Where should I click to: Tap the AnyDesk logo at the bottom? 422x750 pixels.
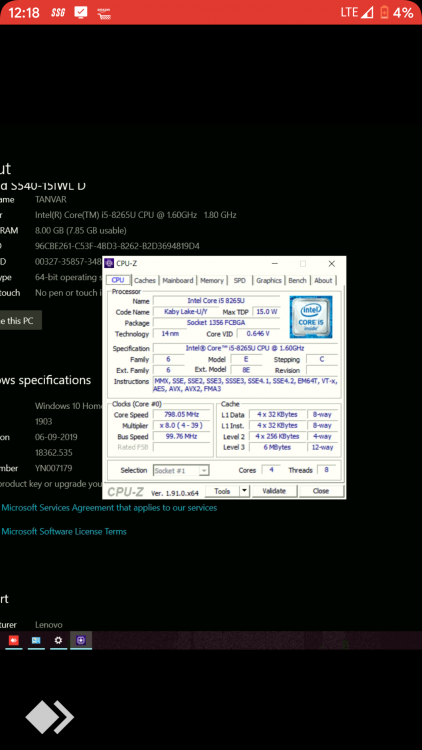coord(49,717)
